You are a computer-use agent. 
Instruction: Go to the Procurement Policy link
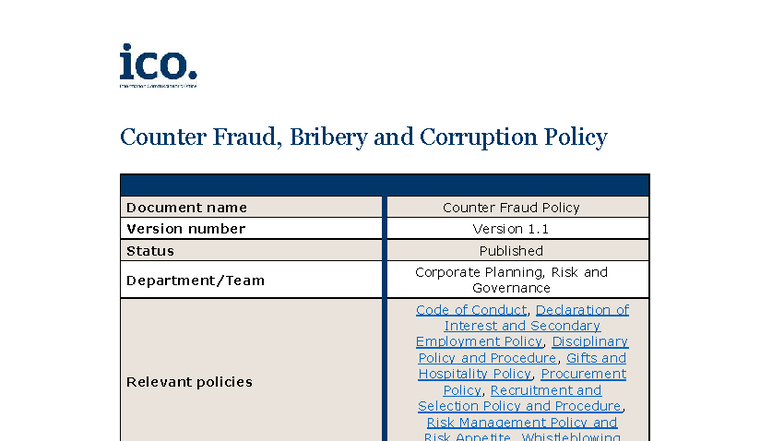tap(583, 374)
